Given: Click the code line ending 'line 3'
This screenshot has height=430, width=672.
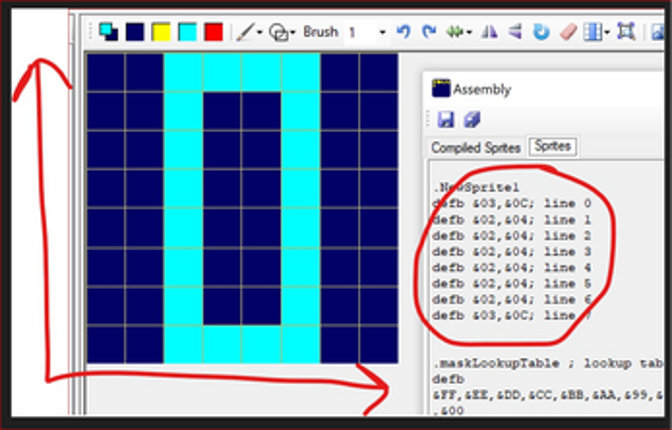Looking at the screenshot, I should coord(512,251).
